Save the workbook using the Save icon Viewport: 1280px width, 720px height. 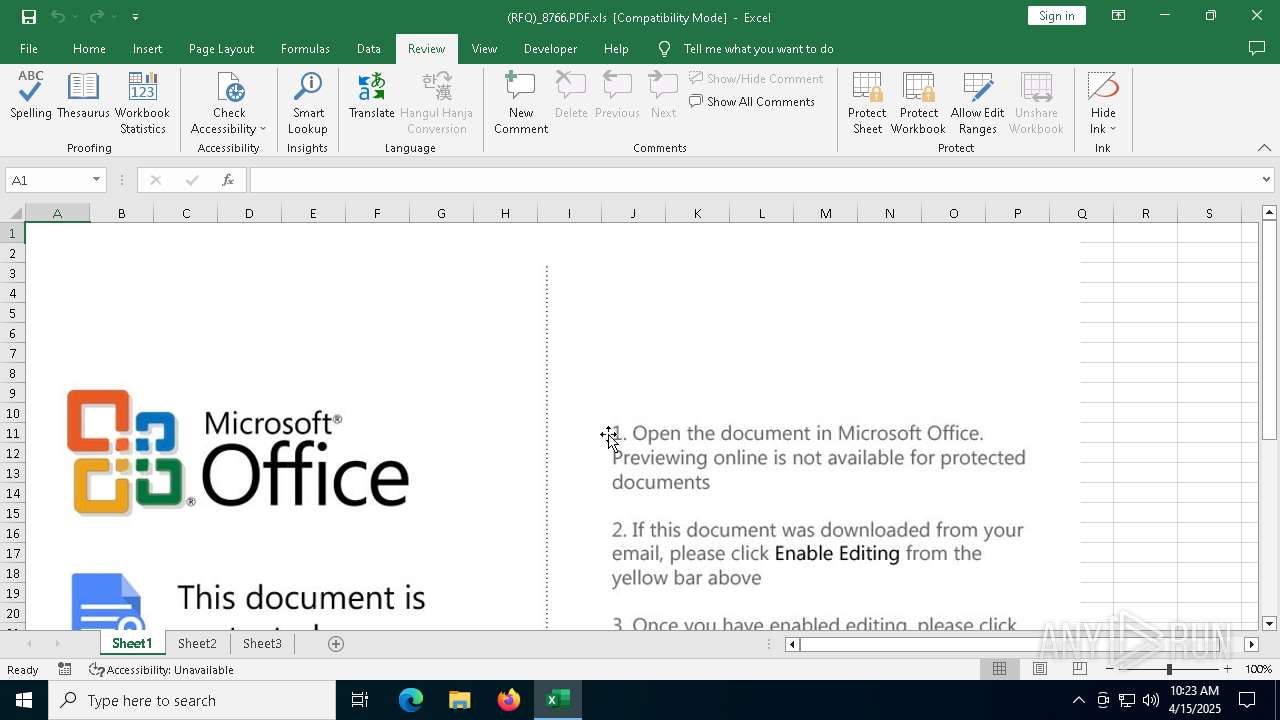[x=29, y=16]
